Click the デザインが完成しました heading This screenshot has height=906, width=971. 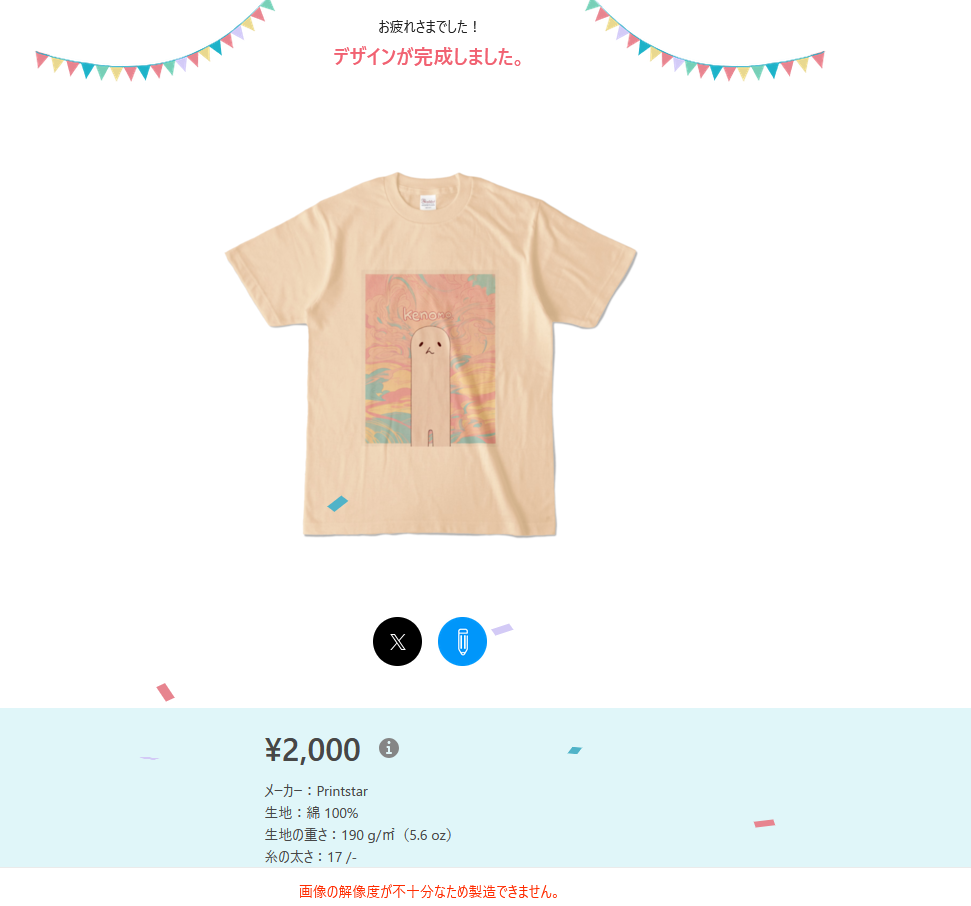point(428,57)
